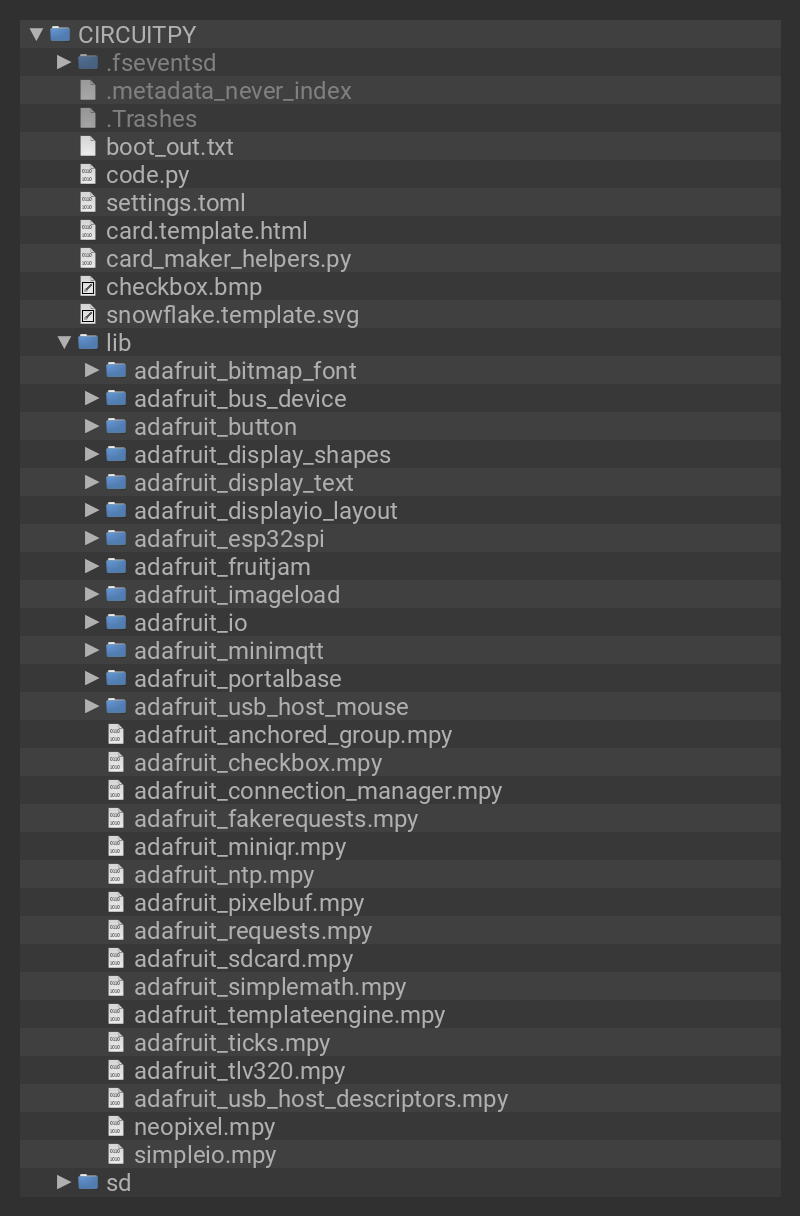Expand the adafruit_fruitjam folder
Viewport: 800px width, 1216px height.
click(x=92, y=566)
